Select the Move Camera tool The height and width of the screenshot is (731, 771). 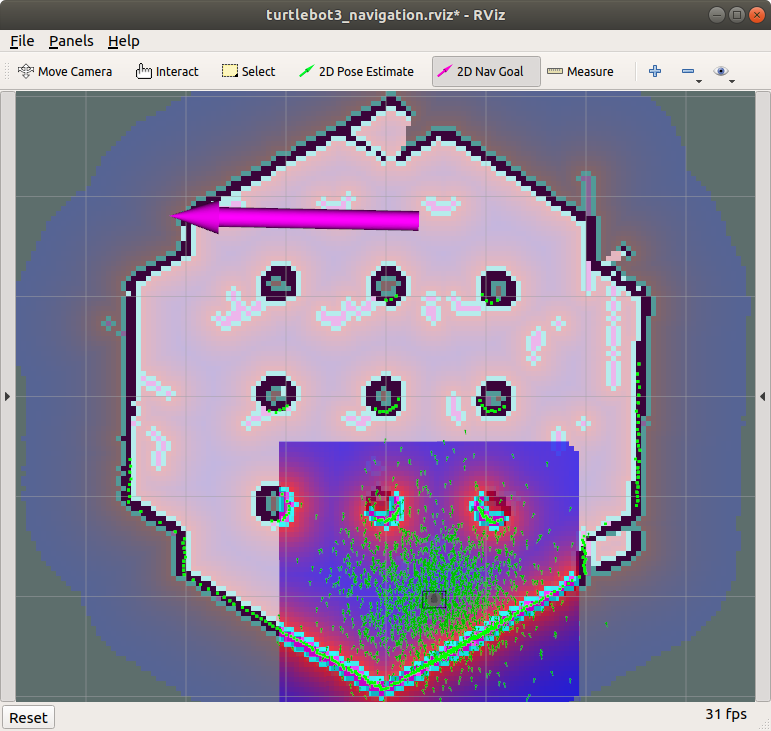tap(65, 71)
